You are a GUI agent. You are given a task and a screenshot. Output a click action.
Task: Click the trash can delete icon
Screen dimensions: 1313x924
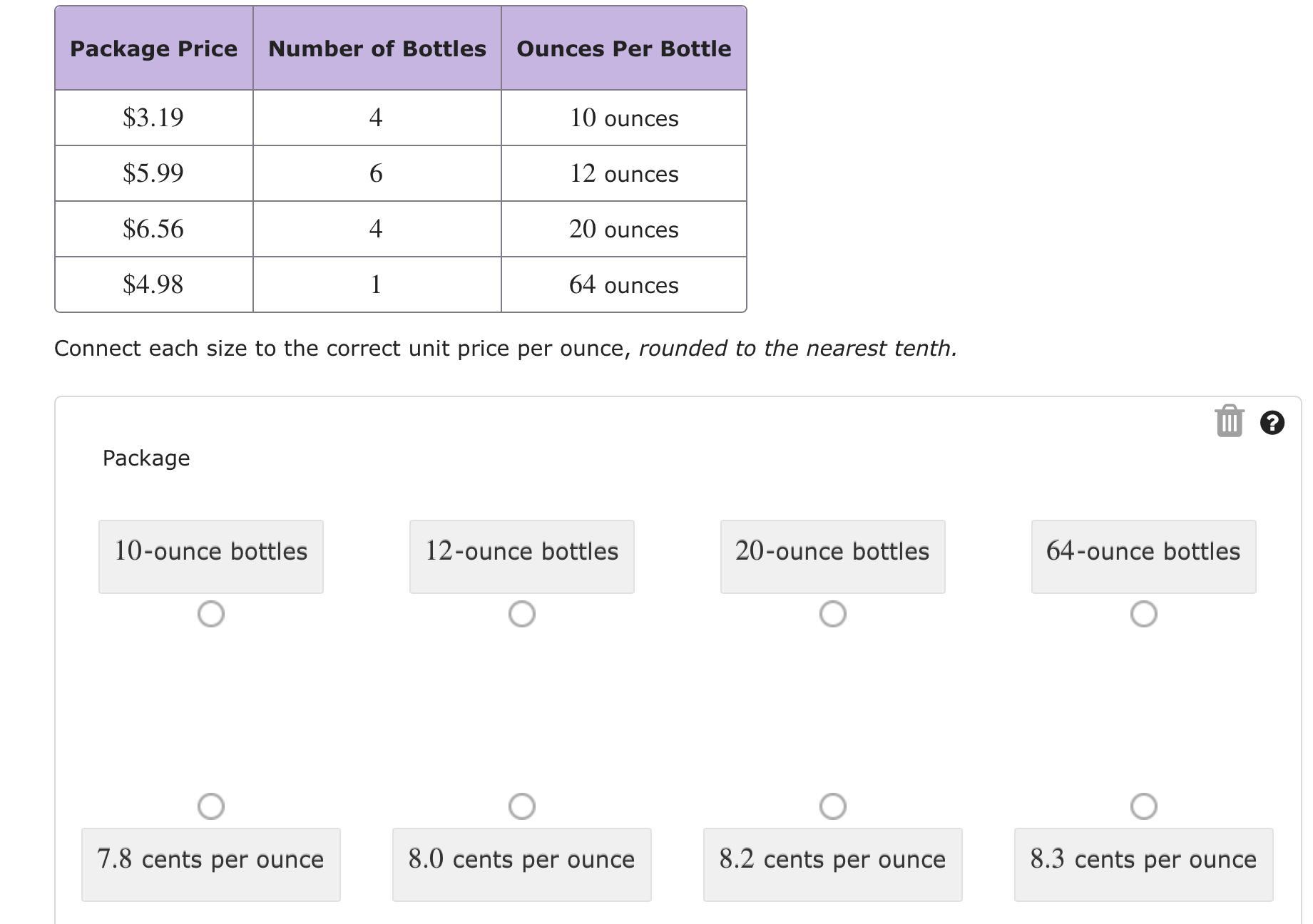pos(1229,421)
